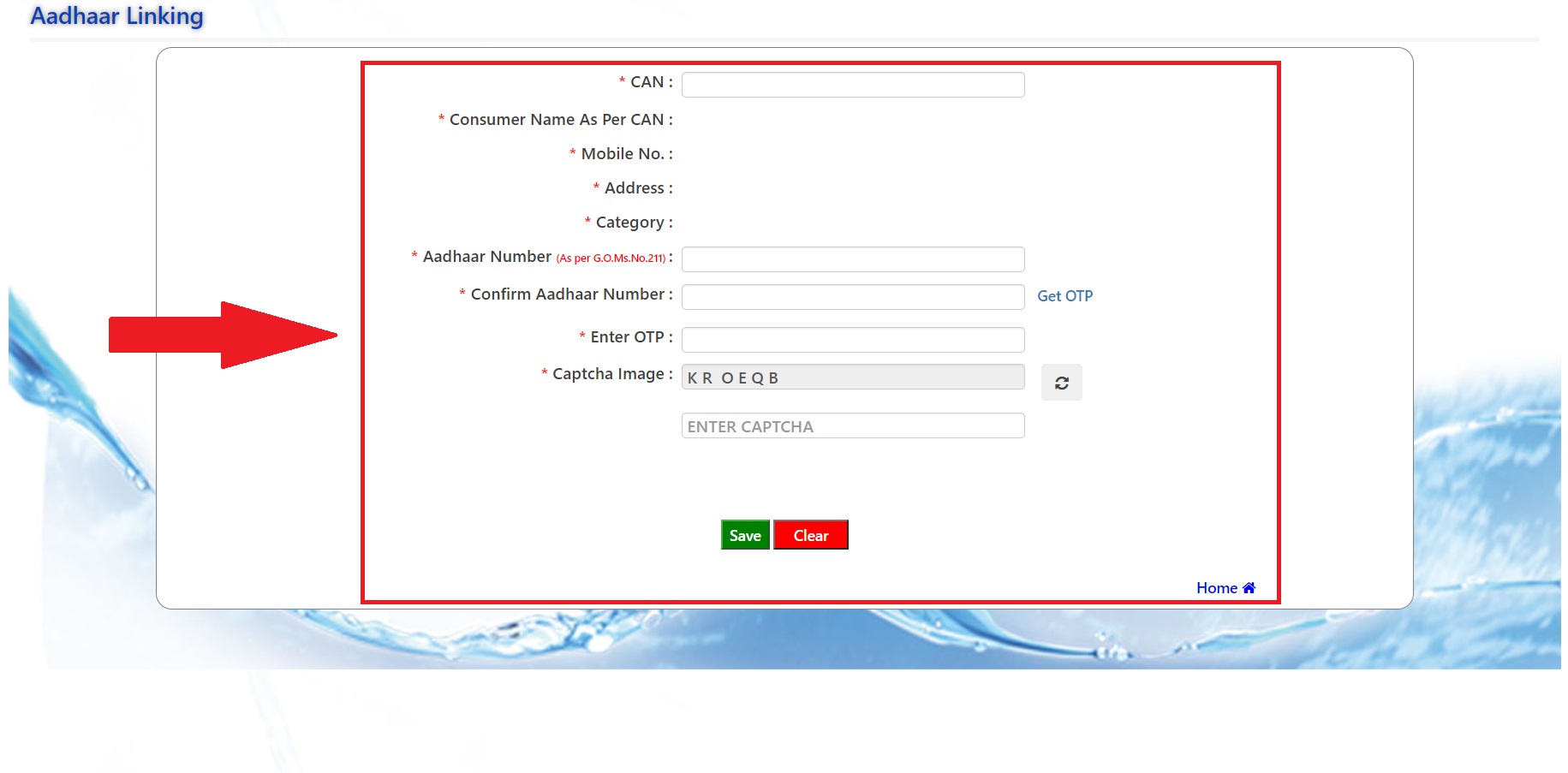
Task: Click the Address label
Action: click(x=634, y=188)
